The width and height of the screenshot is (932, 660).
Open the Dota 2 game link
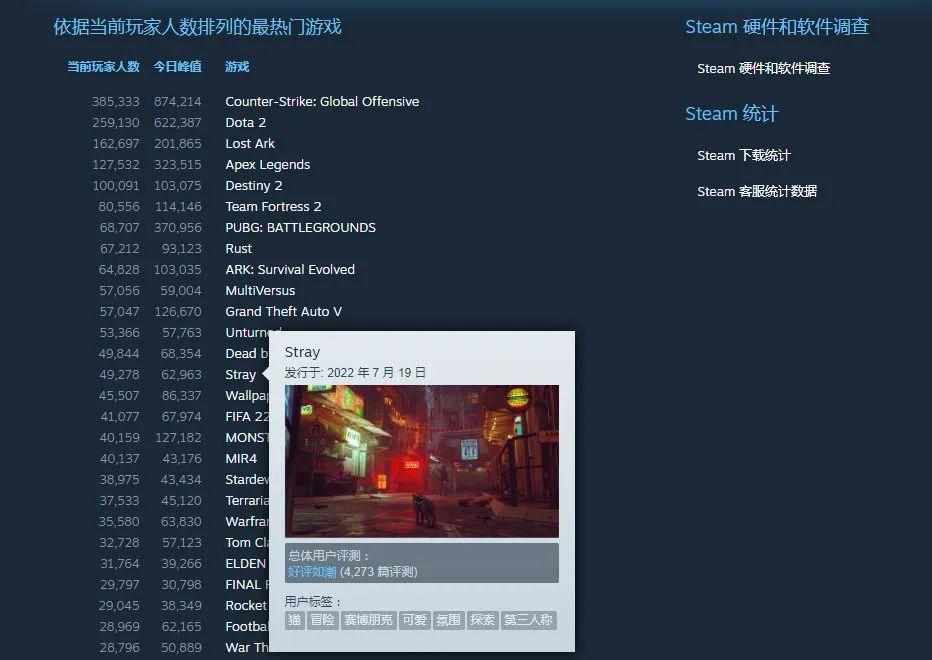pos(245,122)
